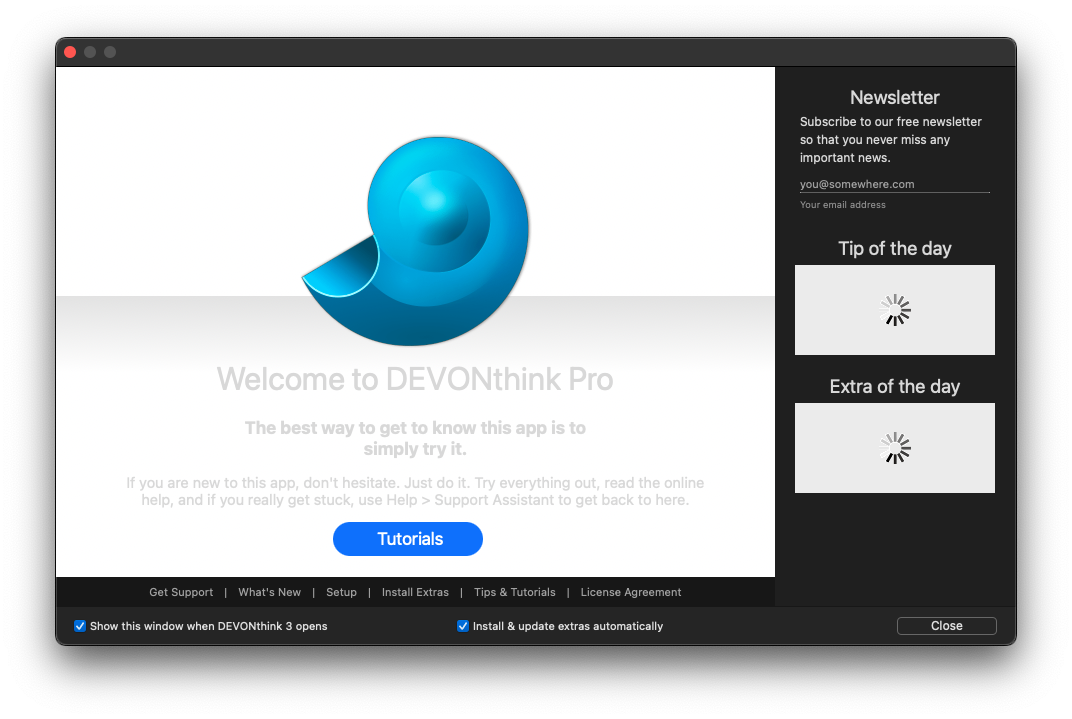The width and height of the screenshot is (1072, 719).
Task: Focus the newsletter email address field
Action: [x=894, y=184]
